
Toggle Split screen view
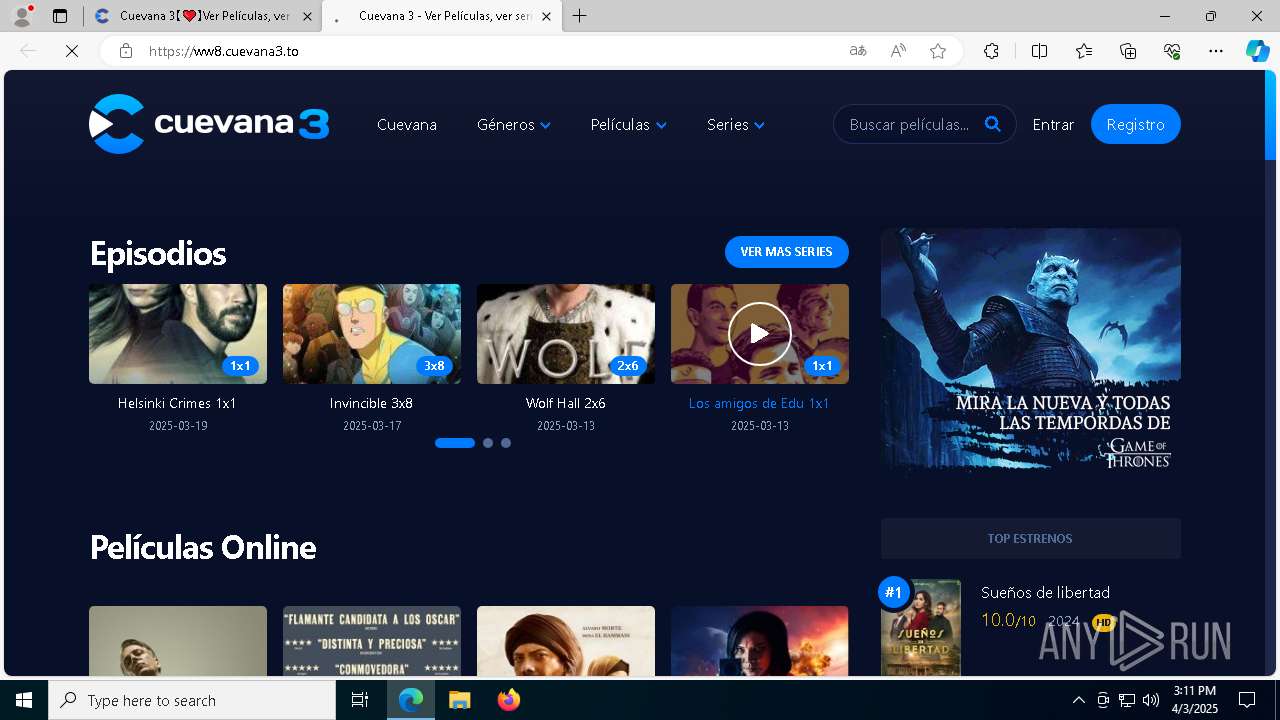tap(1039, 51)
